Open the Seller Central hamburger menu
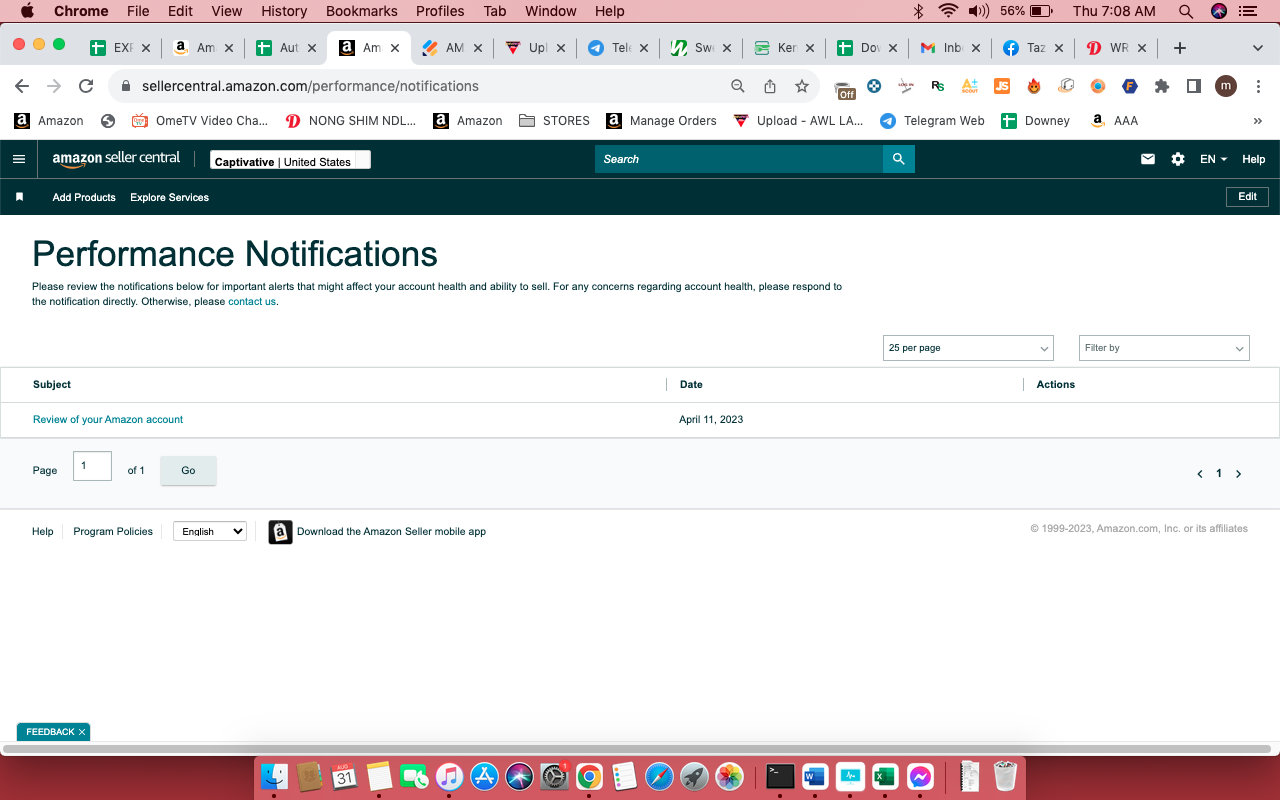This screenshot has width=1280, height=800. tap(19, 159)
